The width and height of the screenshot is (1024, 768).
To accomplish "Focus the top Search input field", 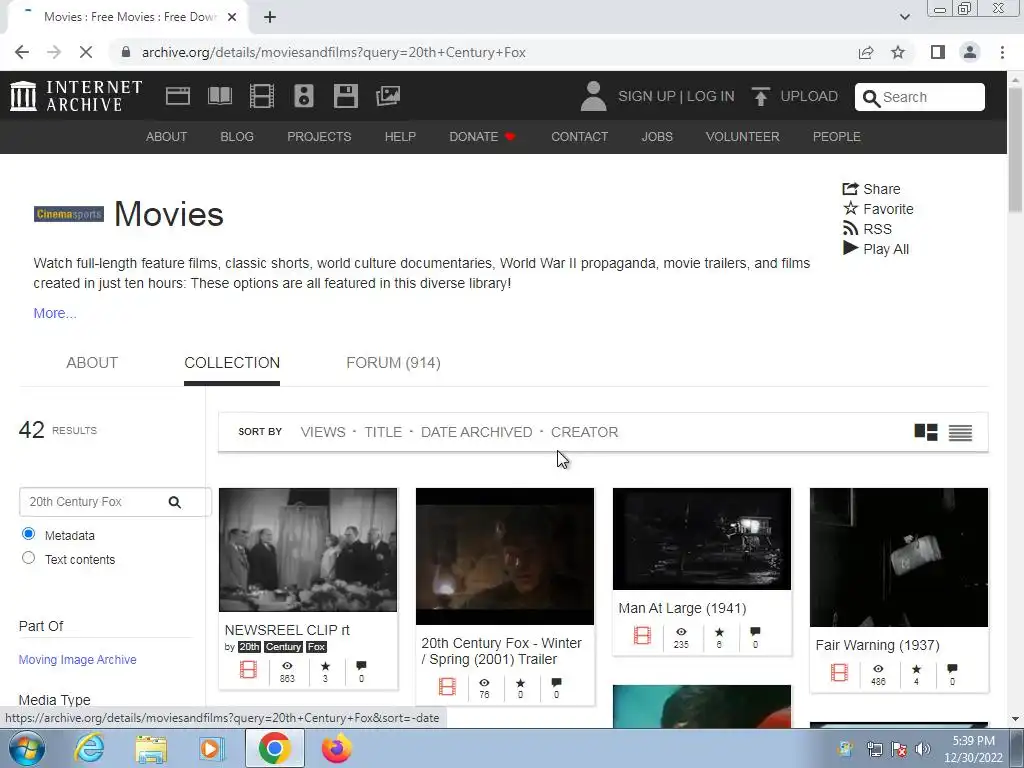I will 920,97.
